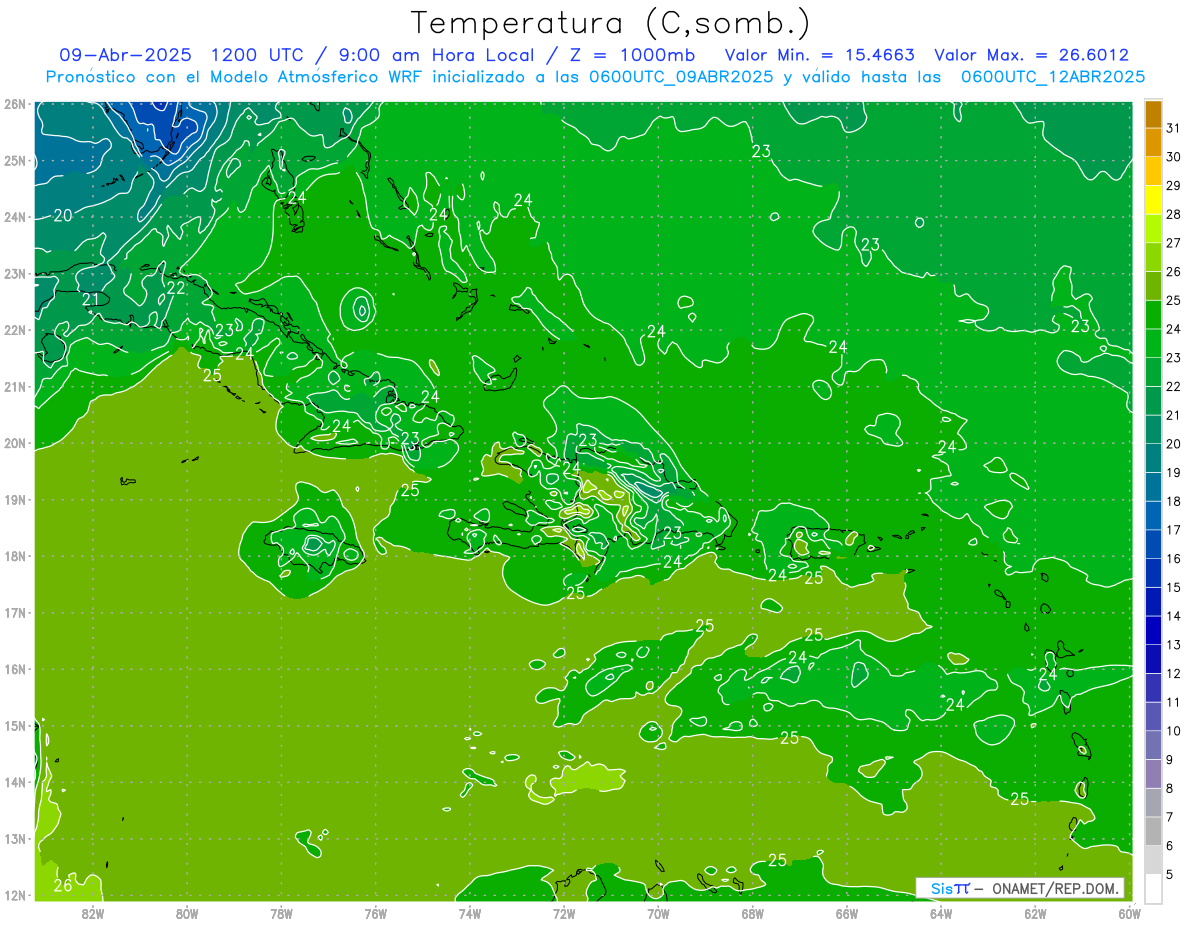Viewport: 1200px width, 927px height.
Task: Click the '80W' longitude axis label
Action: [x=187, y=913]
